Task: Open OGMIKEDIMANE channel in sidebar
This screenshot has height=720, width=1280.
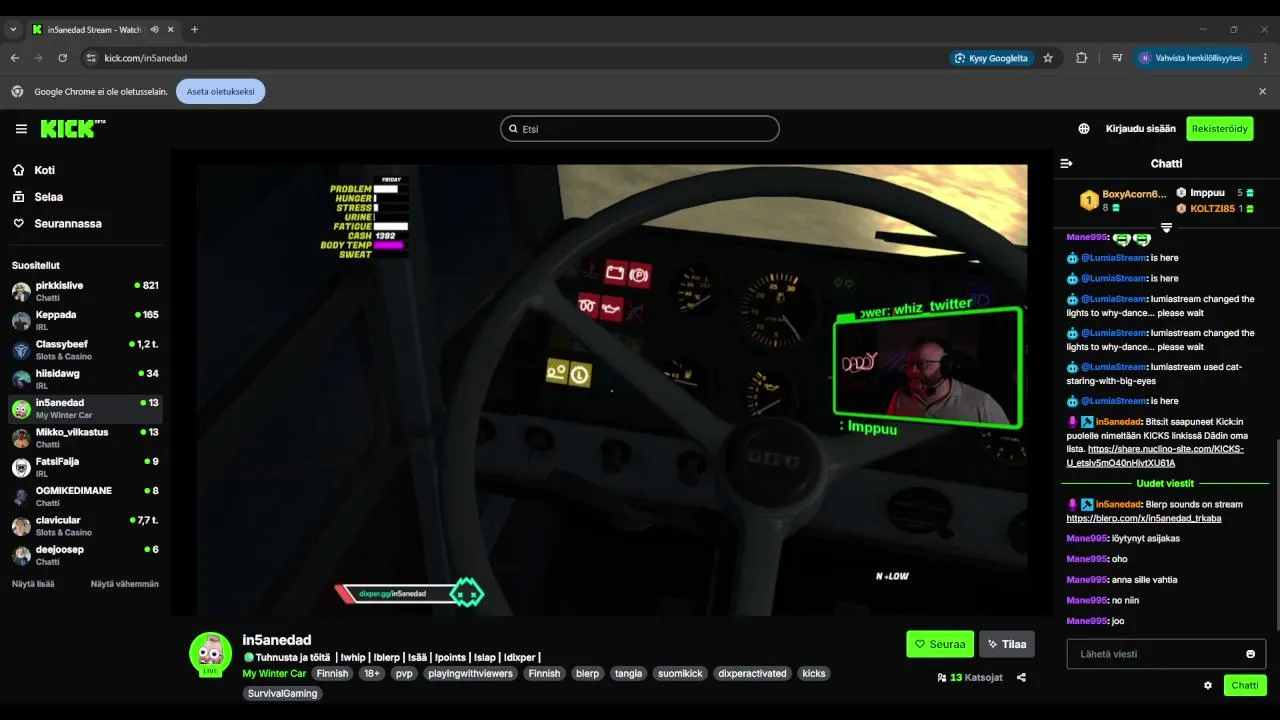Action: (x=86, y=496)
